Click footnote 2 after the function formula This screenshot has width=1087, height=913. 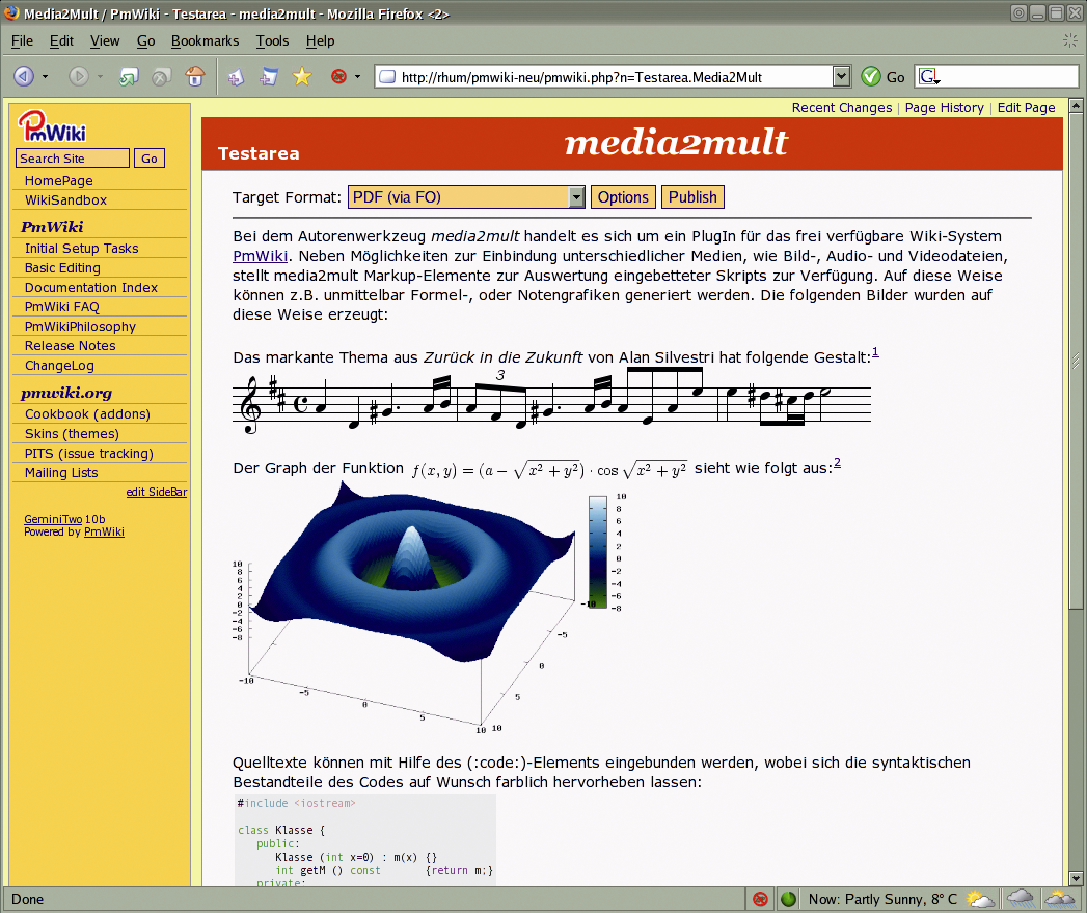click(837, 462)
